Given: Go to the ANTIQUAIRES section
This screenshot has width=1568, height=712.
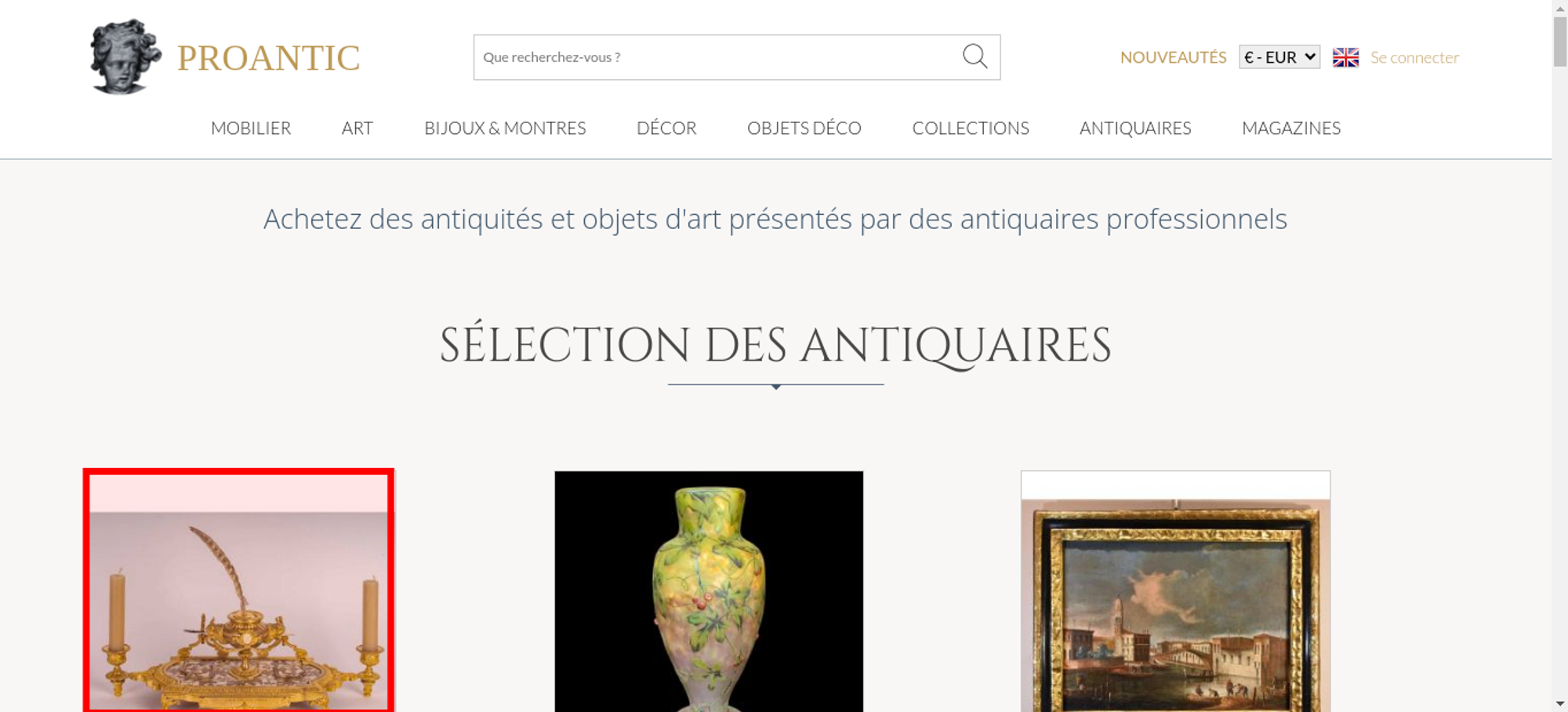Looking at the screenshot, I should 1135,128.
